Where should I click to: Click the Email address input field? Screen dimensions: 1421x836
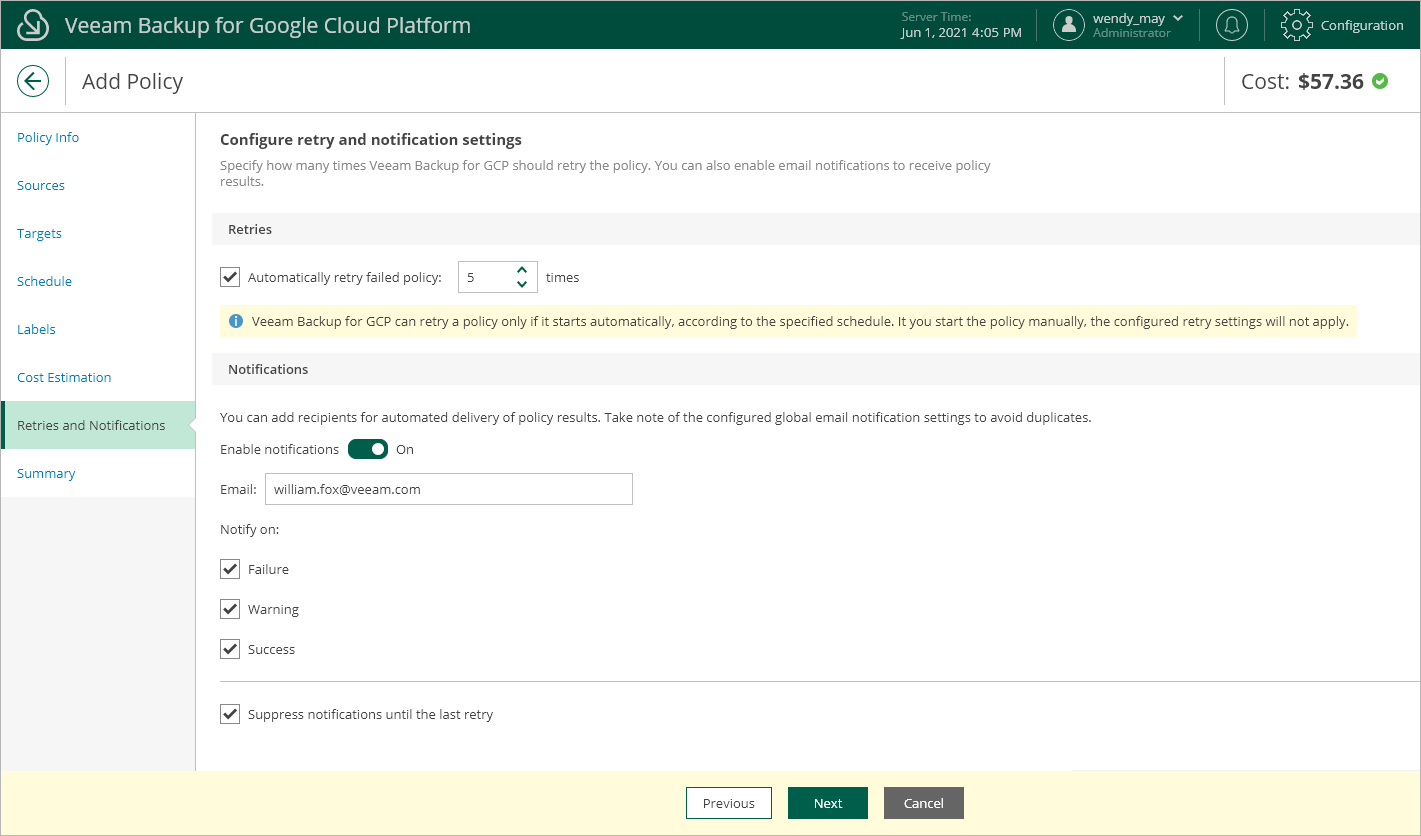[449, 489]
